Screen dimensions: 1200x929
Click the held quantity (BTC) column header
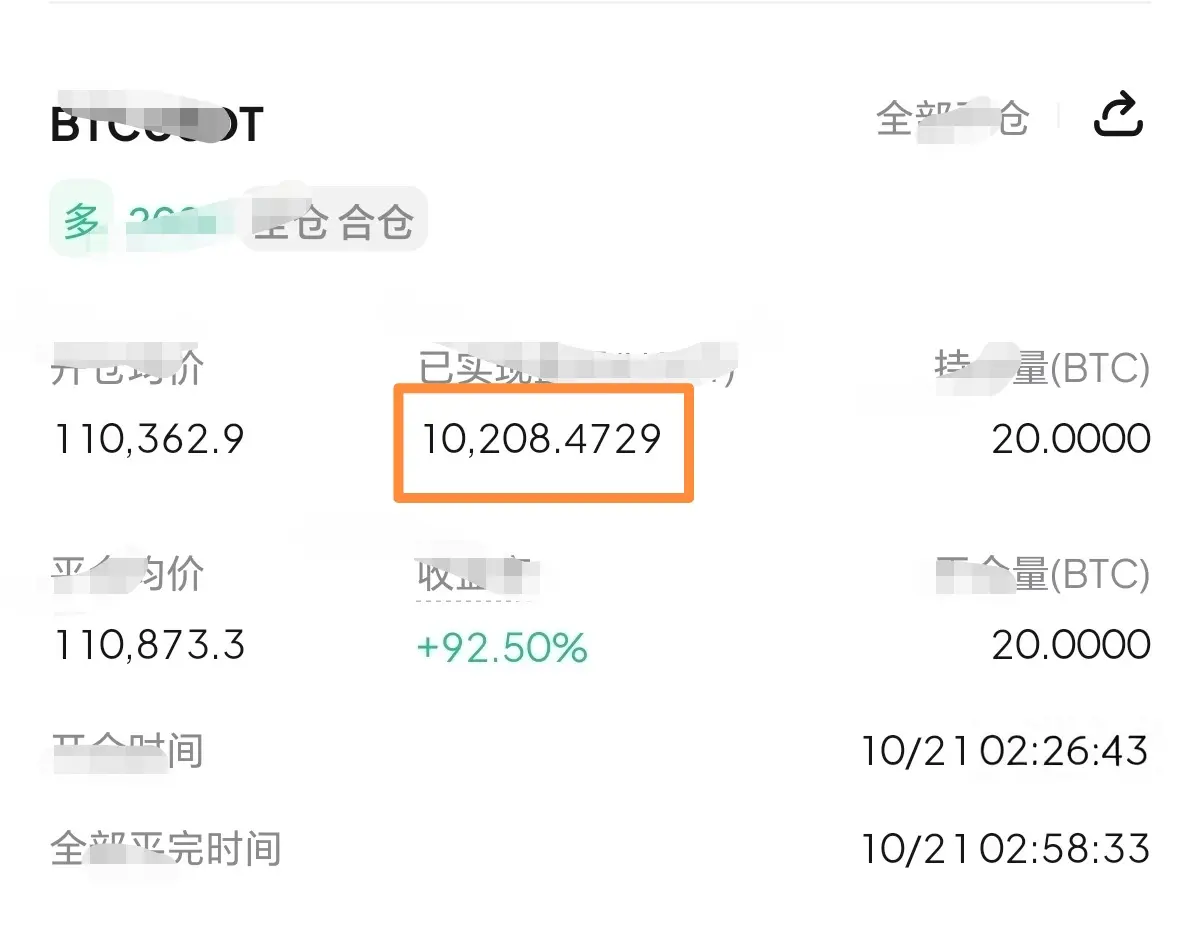(1042, 369)
